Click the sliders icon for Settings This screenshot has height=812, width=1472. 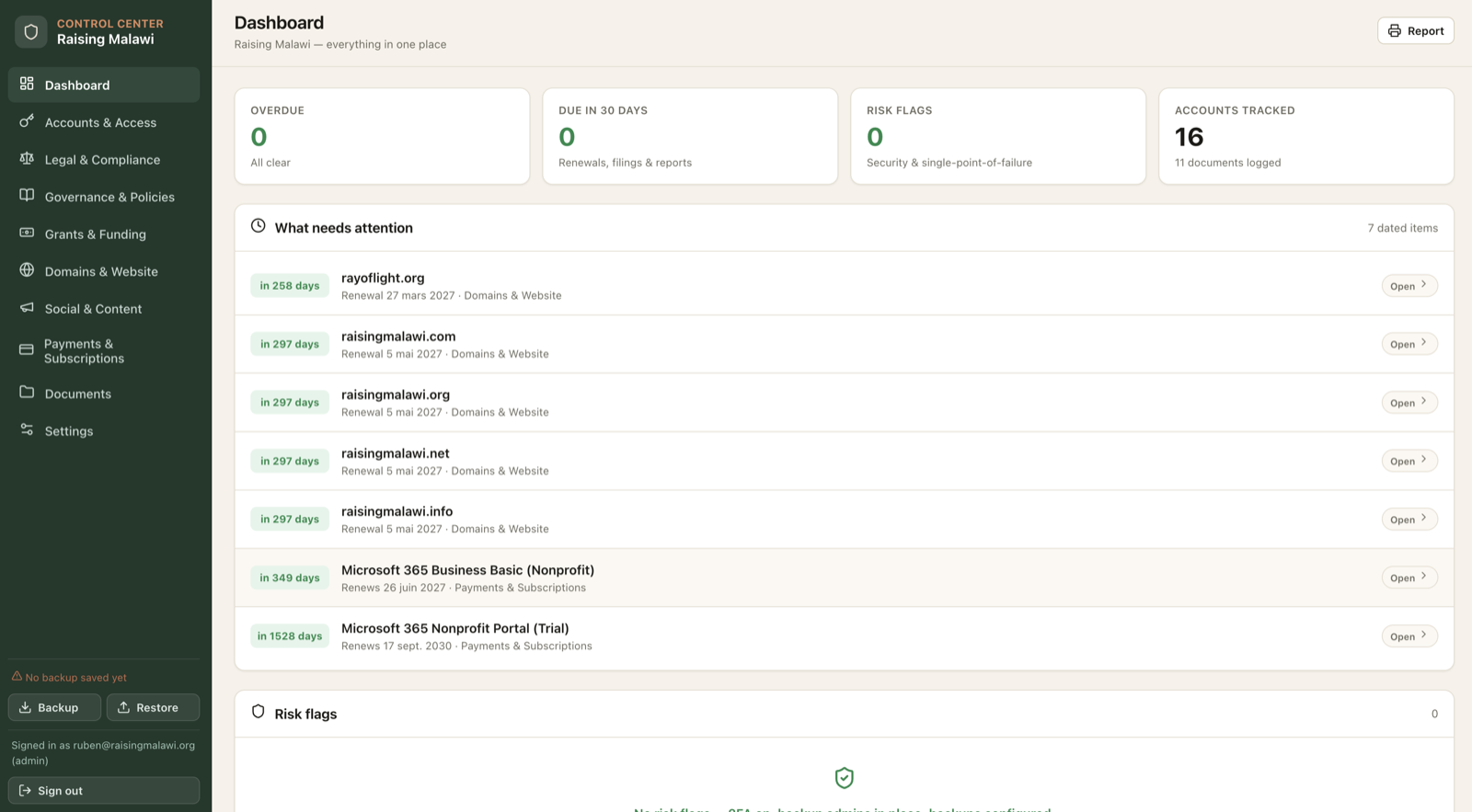pyautogui.click(x=27, y=430)
